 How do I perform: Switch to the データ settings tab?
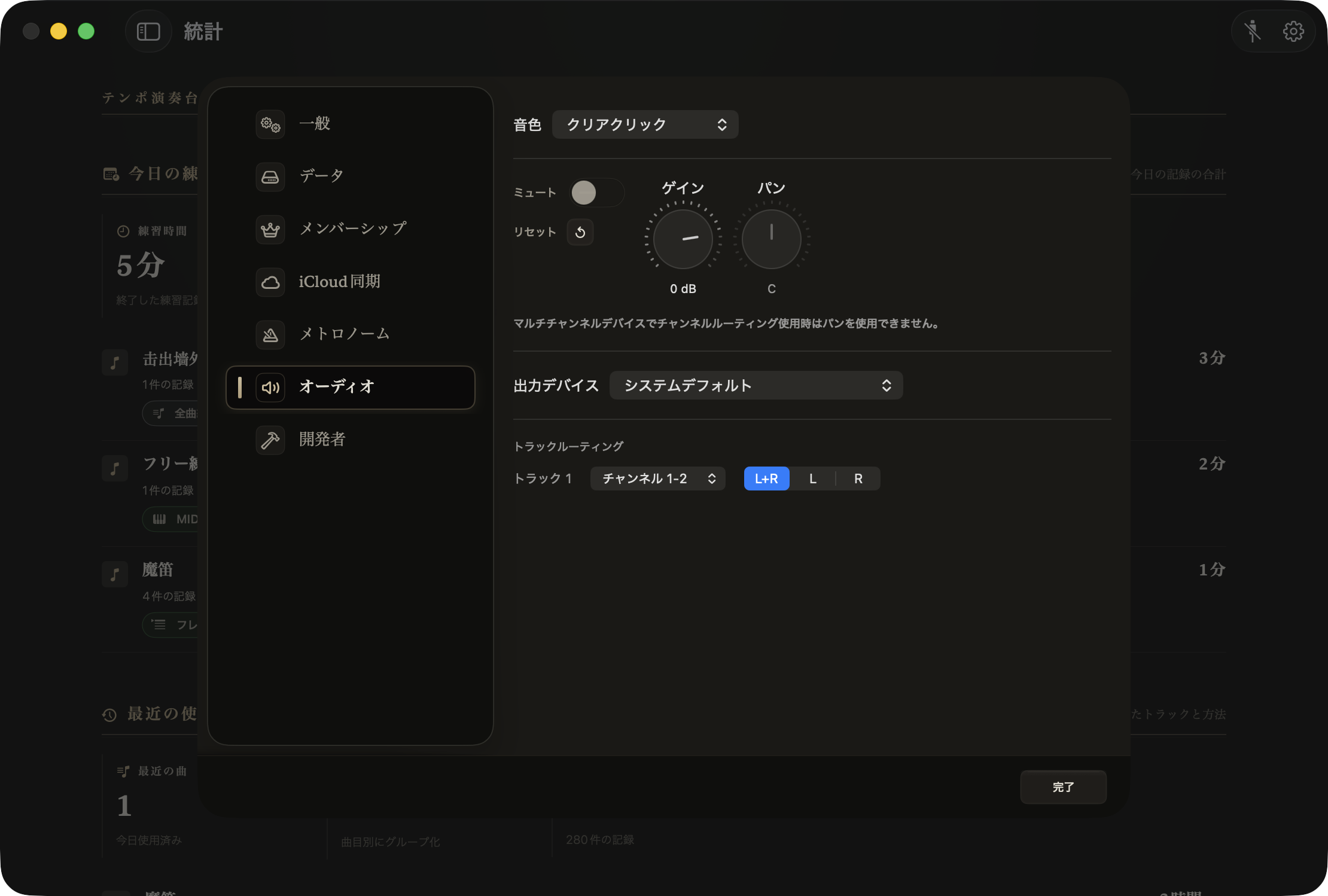(351, 176)
